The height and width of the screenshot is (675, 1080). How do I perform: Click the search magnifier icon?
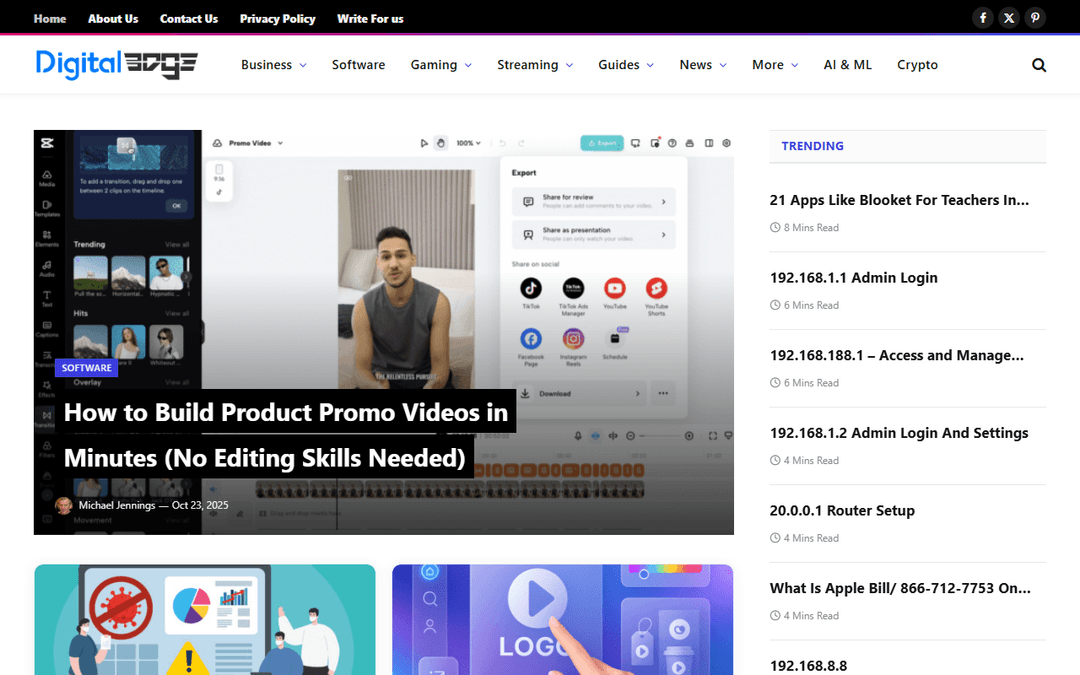(1039, 65)
